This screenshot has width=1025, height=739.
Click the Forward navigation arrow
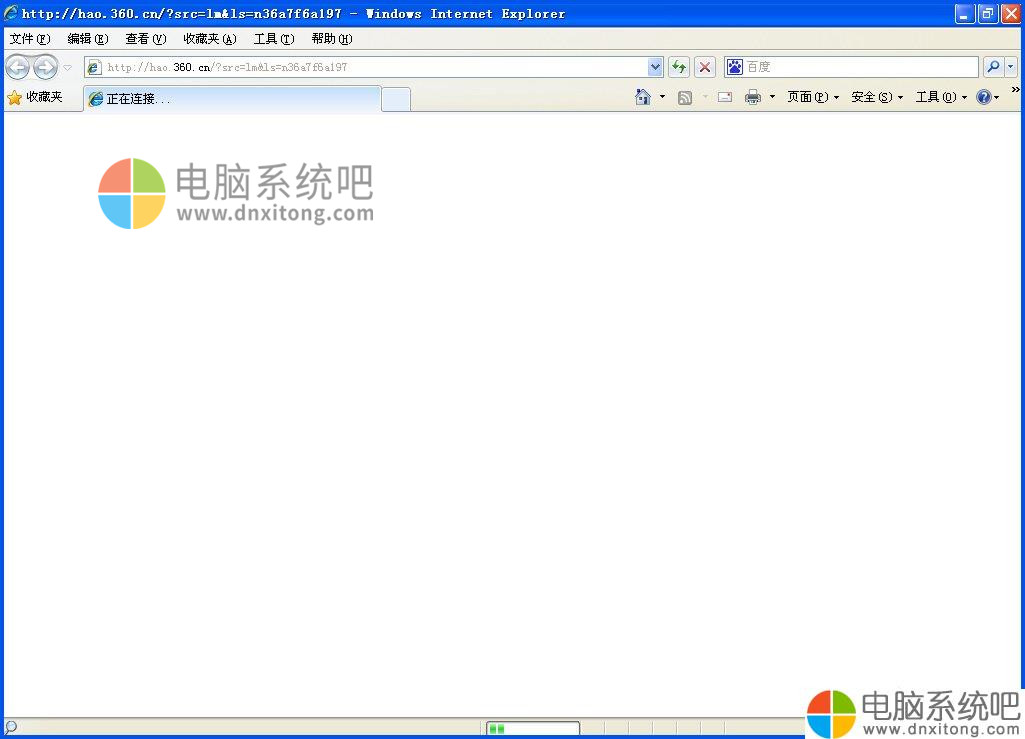(x=45, y=67)
